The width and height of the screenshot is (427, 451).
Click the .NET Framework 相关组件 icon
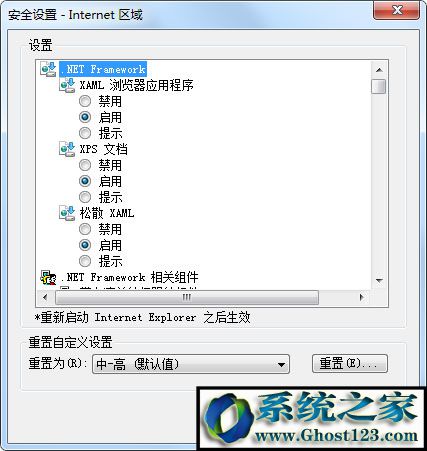pyautogui.click(x=48, y=277)
